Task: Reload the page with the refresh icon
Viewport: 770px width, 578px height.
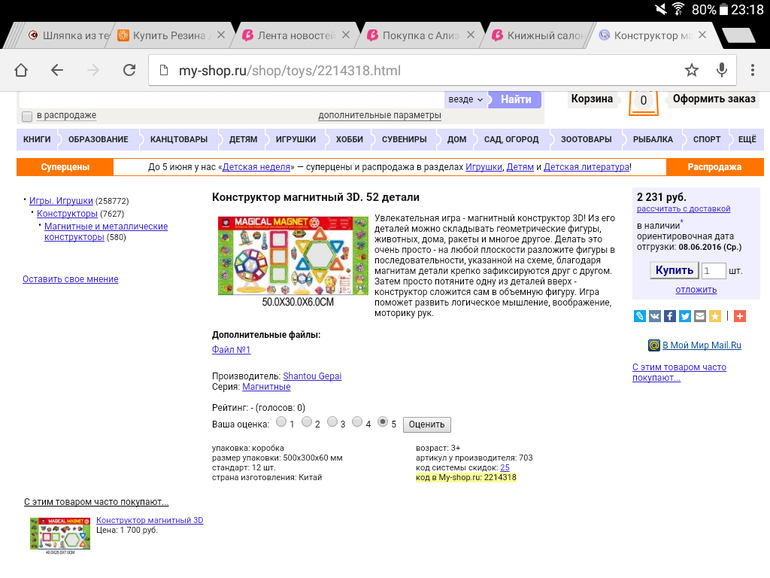Action: click(x=129, y=70)
